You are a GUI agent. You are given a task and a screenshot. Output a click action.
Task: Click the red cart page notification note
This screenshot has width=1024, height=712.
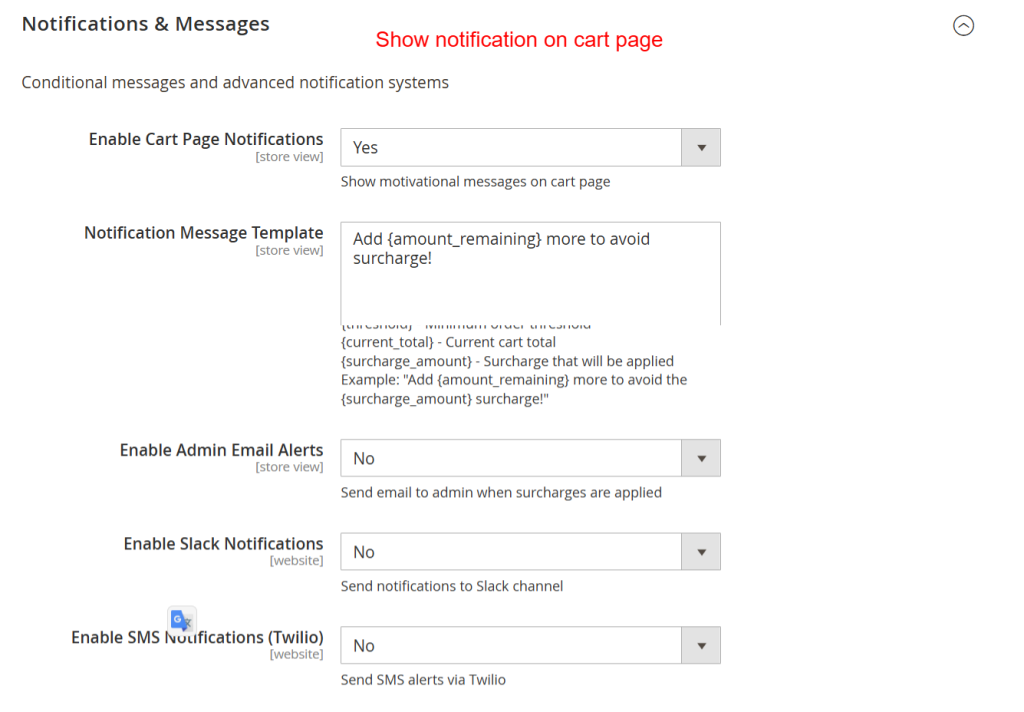pos(518,40)
